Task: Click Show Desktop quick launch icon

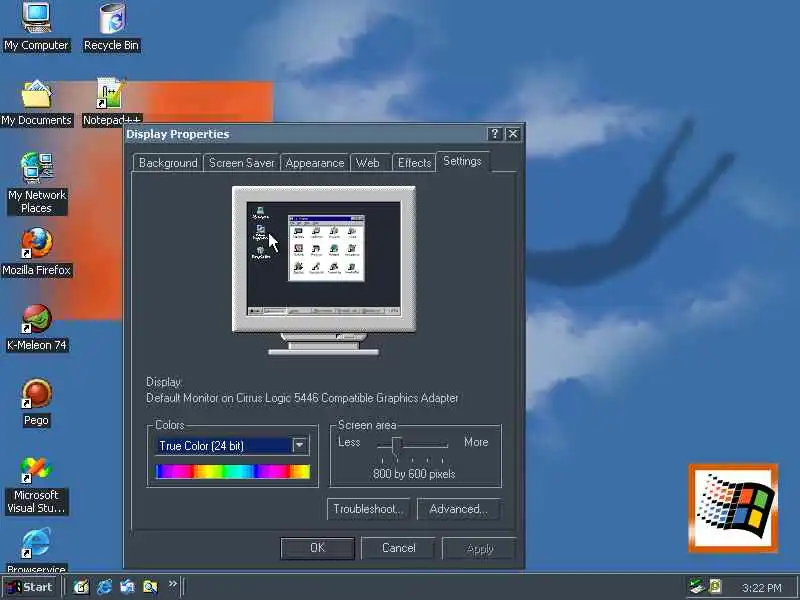Action: point(81,587)
